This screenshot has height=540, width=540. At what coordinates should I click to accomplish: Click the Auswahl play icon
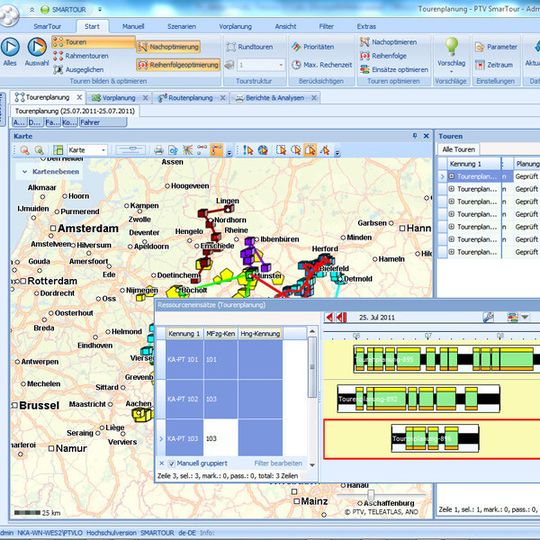tap(37, 47)
